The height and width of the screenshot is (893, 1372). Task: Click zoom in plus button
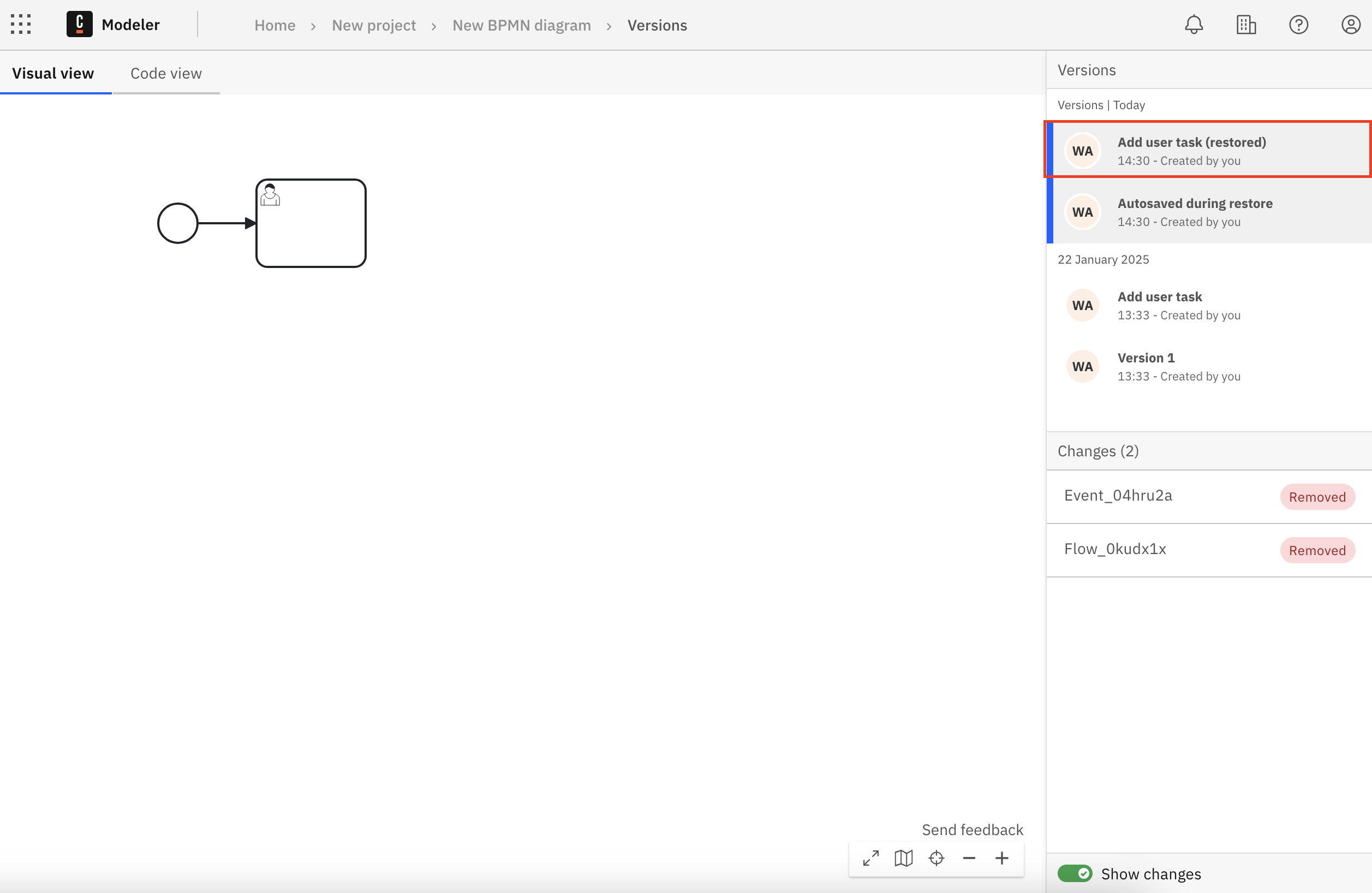pyautogui.click(x=1002, y=857)
